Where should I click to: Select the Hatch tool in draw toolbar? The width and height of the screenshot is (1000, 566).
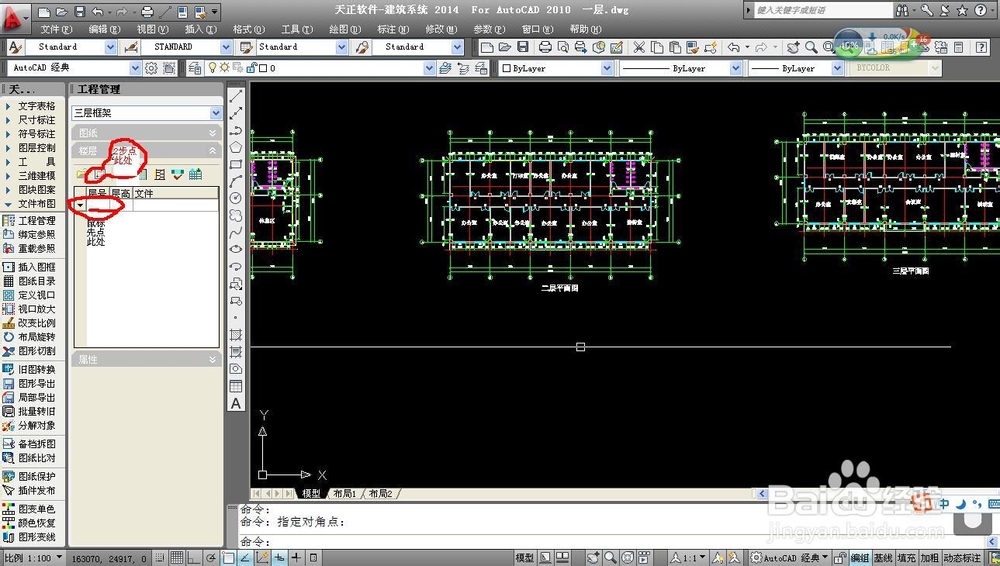[x=235, y=335]
